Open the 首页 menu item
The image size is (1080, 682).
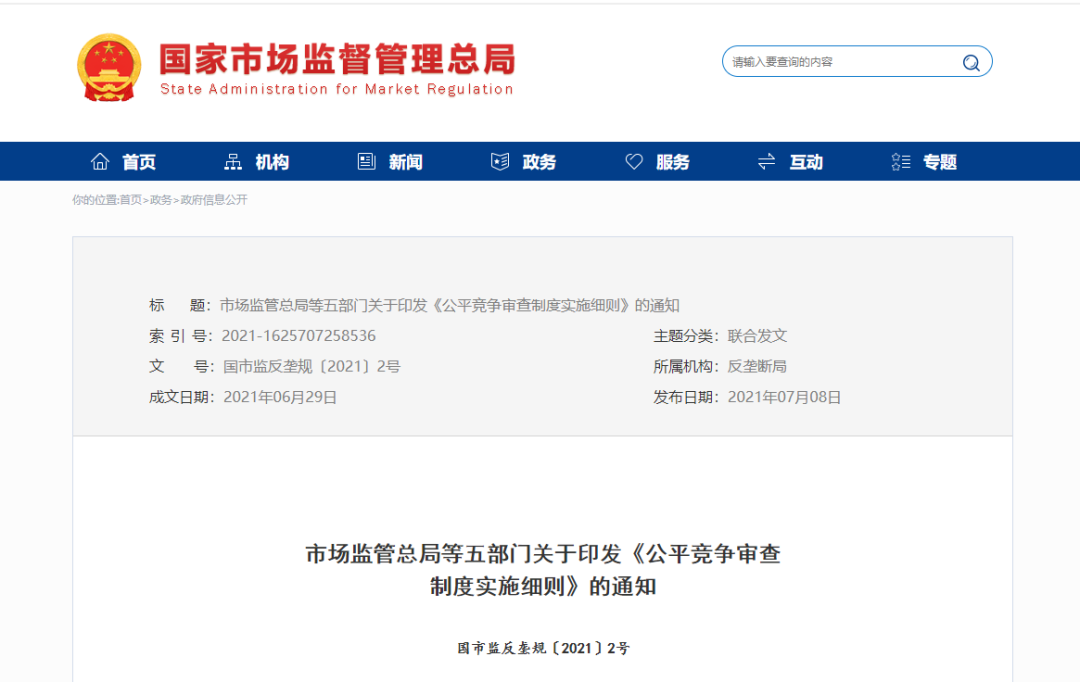click(139, 162)
